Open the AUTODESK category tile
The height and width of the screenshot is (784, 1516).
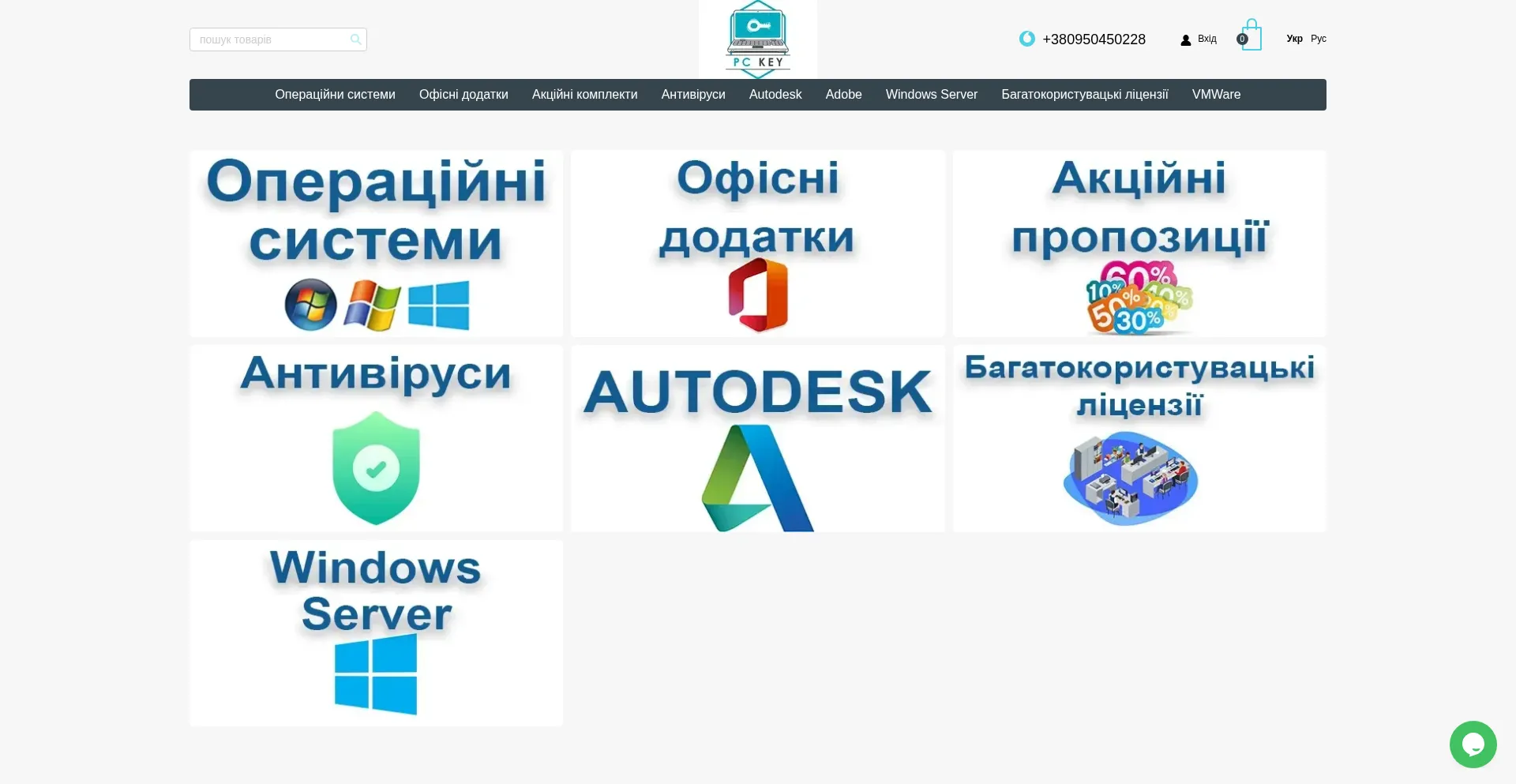click(757, 438)
